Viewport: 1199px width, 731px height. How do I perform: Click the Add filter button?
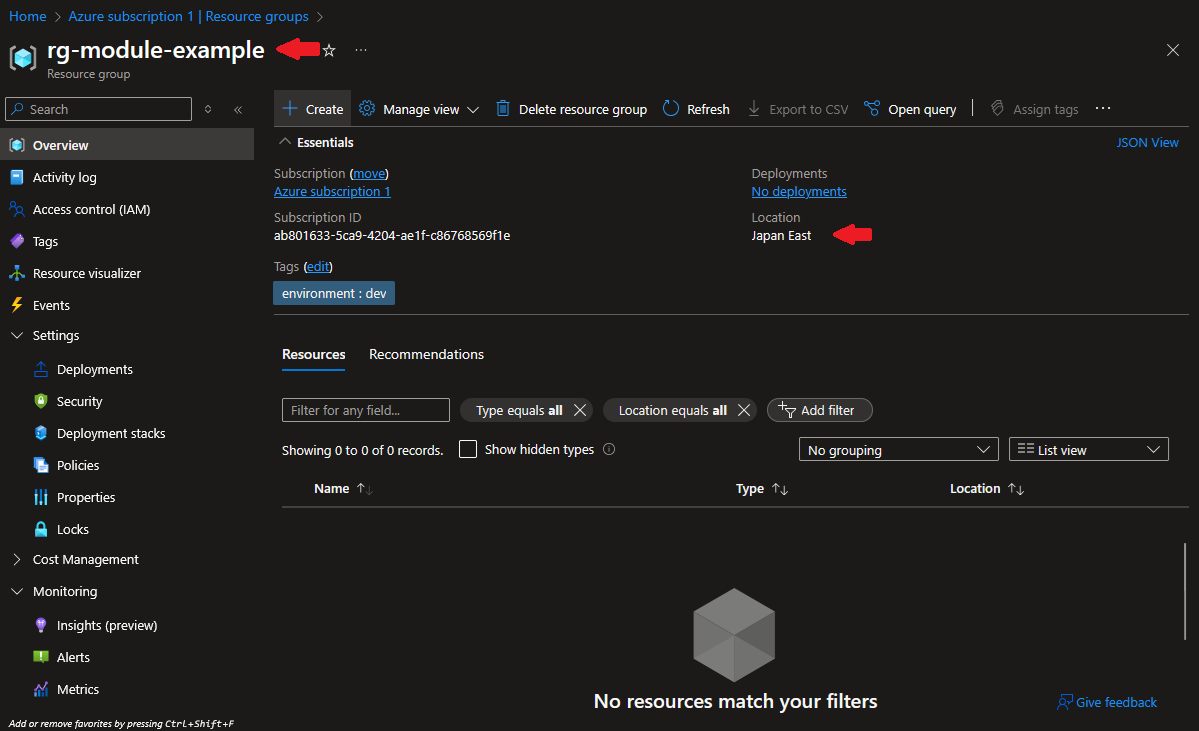(x=819, y=411)
